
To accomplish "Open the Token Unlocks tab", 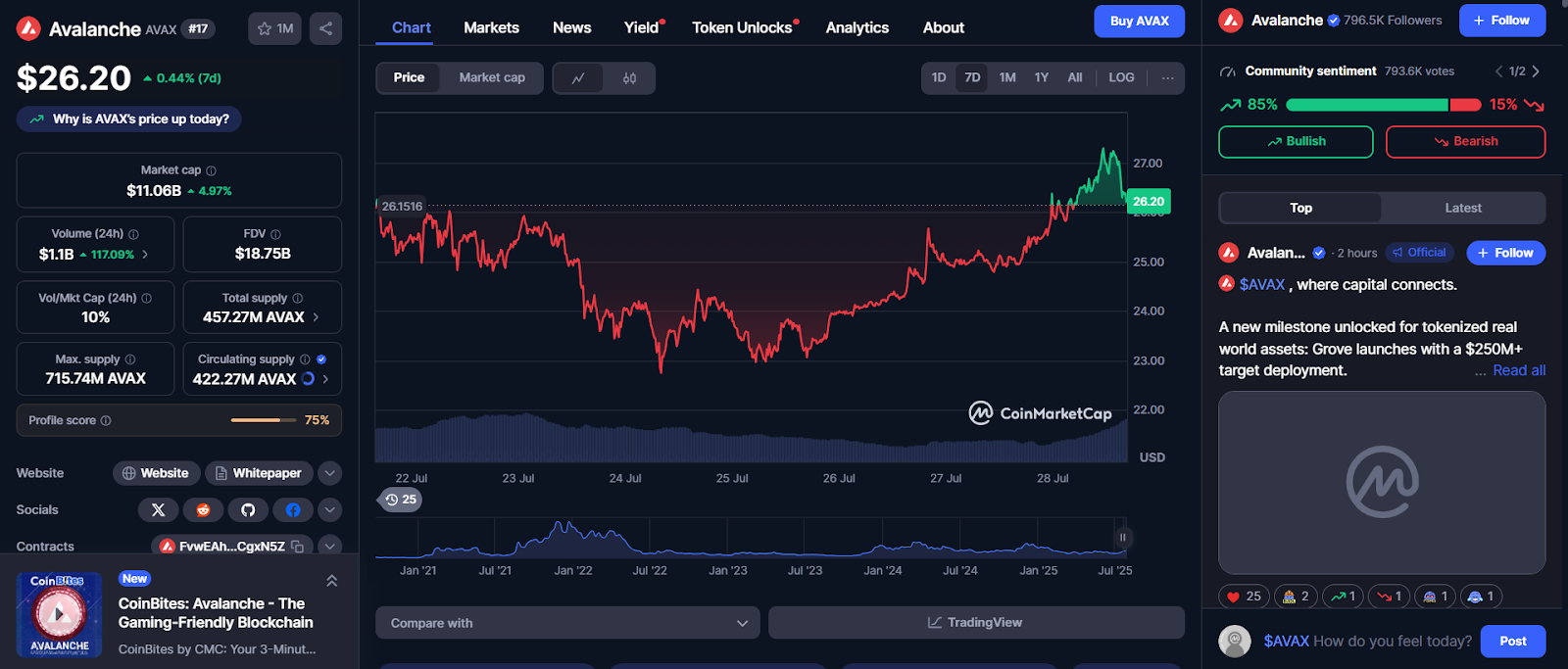I will point(742,27).
